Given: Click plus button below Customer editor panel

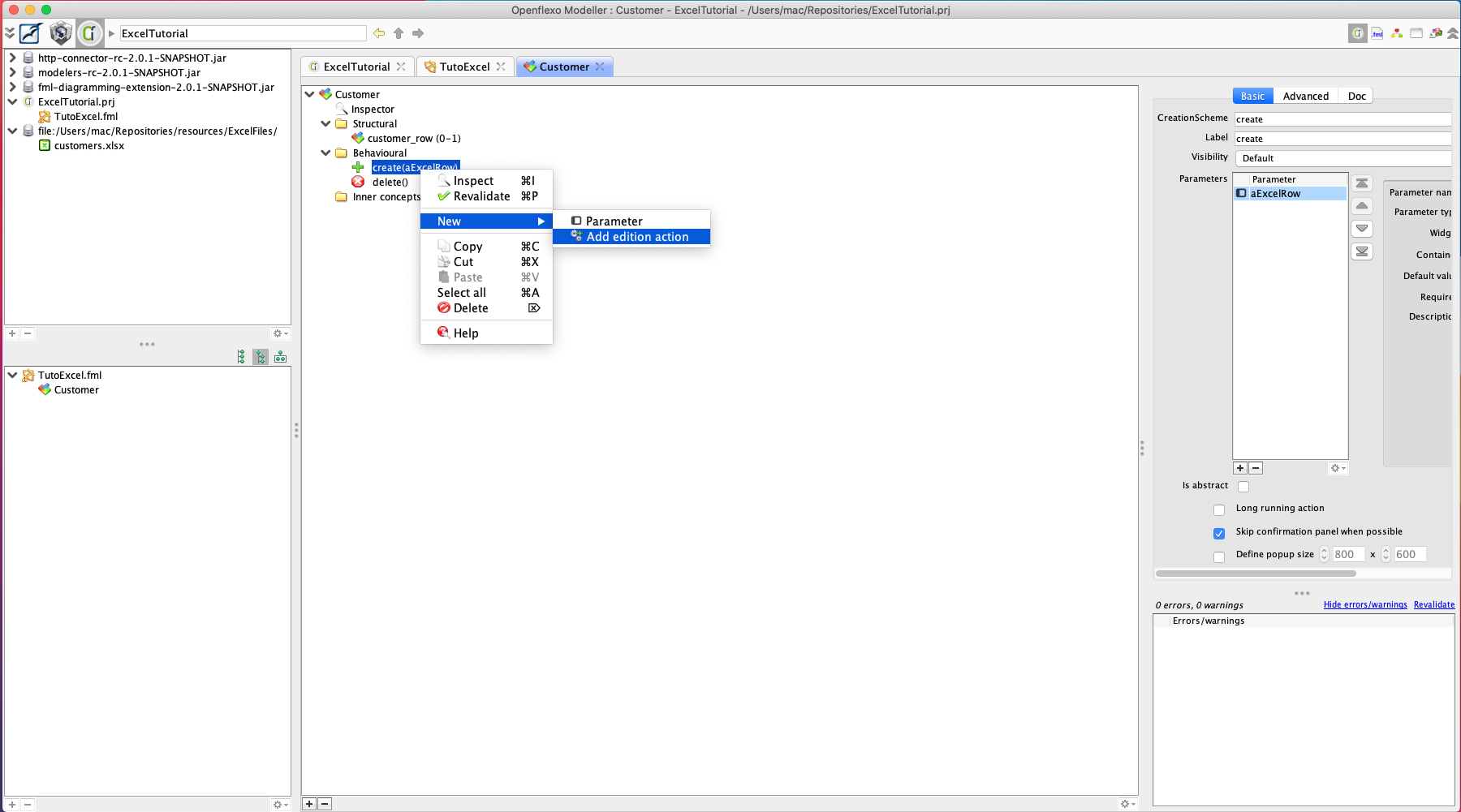Looking at the screenshot, I should [309, 804].
